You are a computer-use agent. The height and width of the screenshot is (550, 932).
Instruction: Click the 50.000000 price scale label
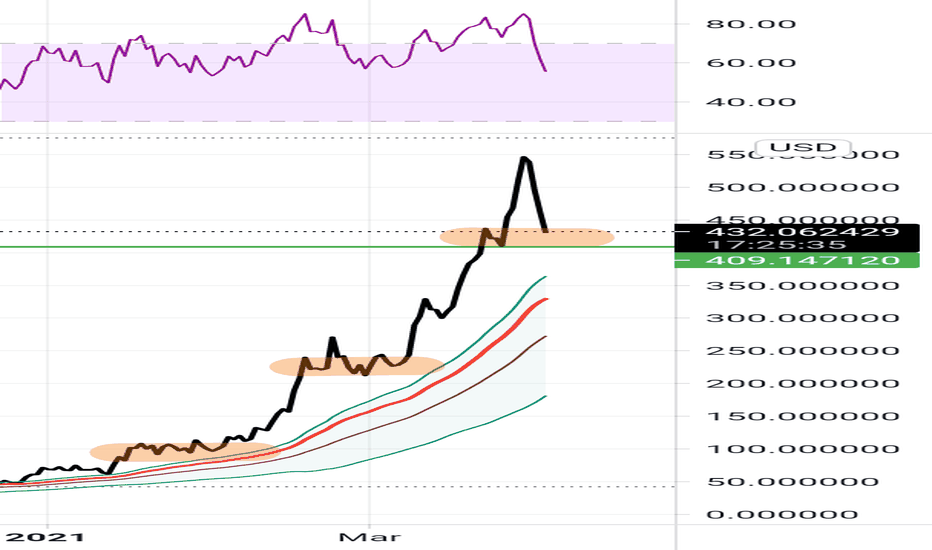pos(792,481)
